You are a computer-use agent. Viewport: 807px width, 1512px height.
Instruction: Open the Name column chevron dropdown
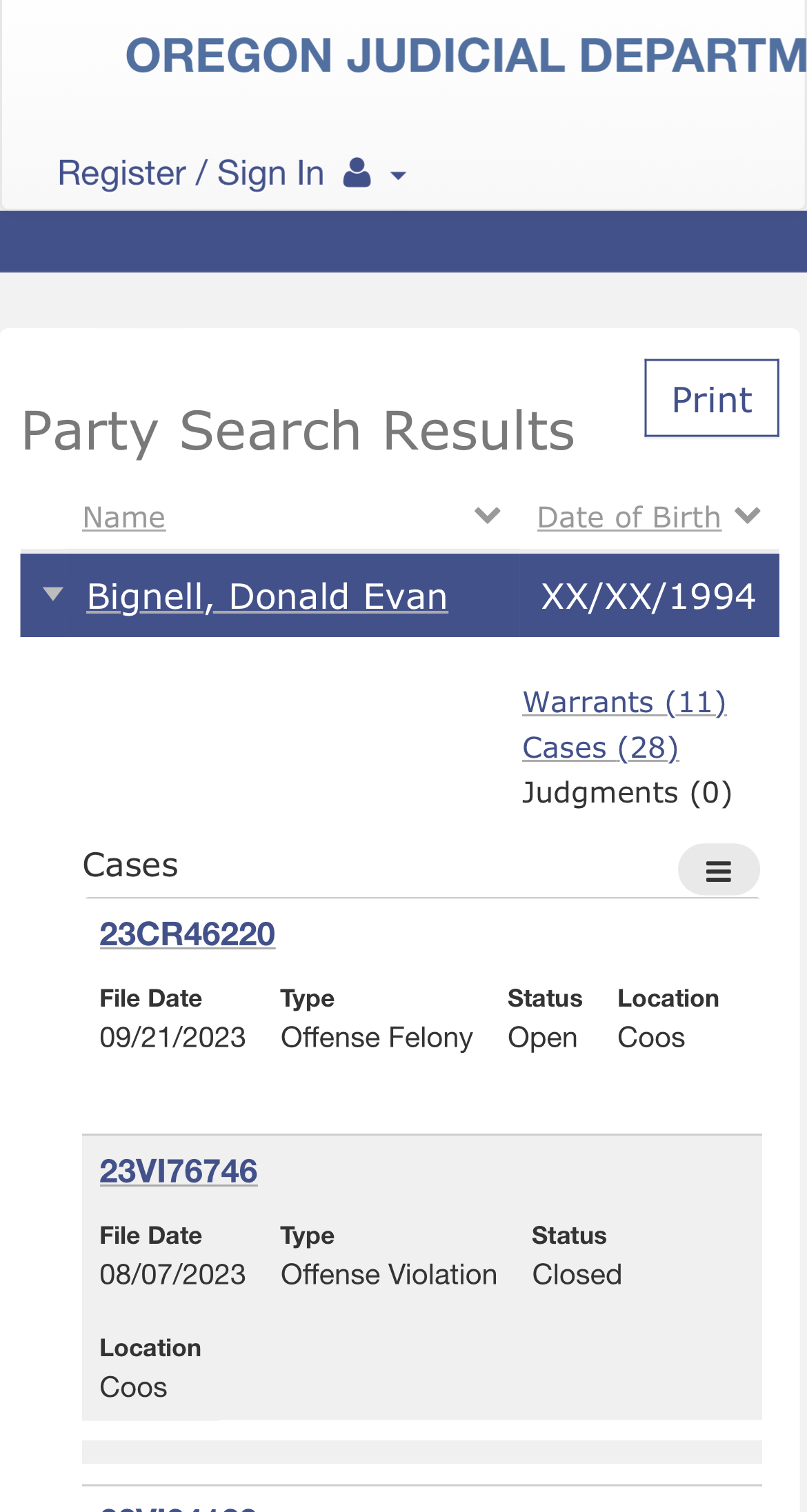tap(488, 516)
